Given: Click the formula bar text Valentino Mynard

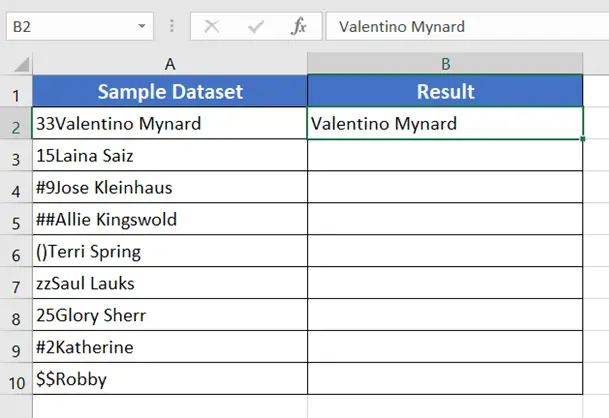Looking at the screenshot, I should pos(402,27).
